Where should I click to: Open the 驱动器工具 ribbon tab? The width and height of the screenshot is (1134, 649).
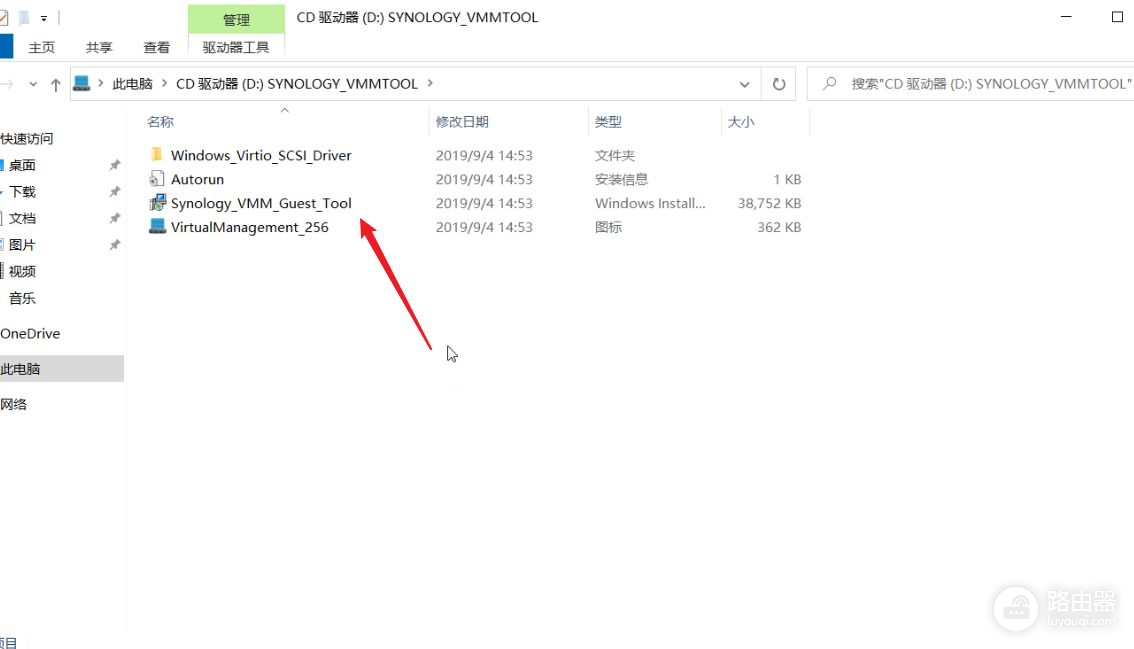point(236,47)
